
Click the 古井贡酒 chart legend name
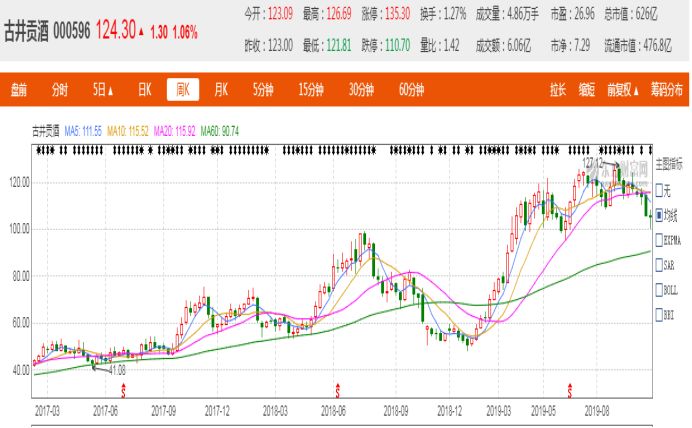[x=46, y=131]
